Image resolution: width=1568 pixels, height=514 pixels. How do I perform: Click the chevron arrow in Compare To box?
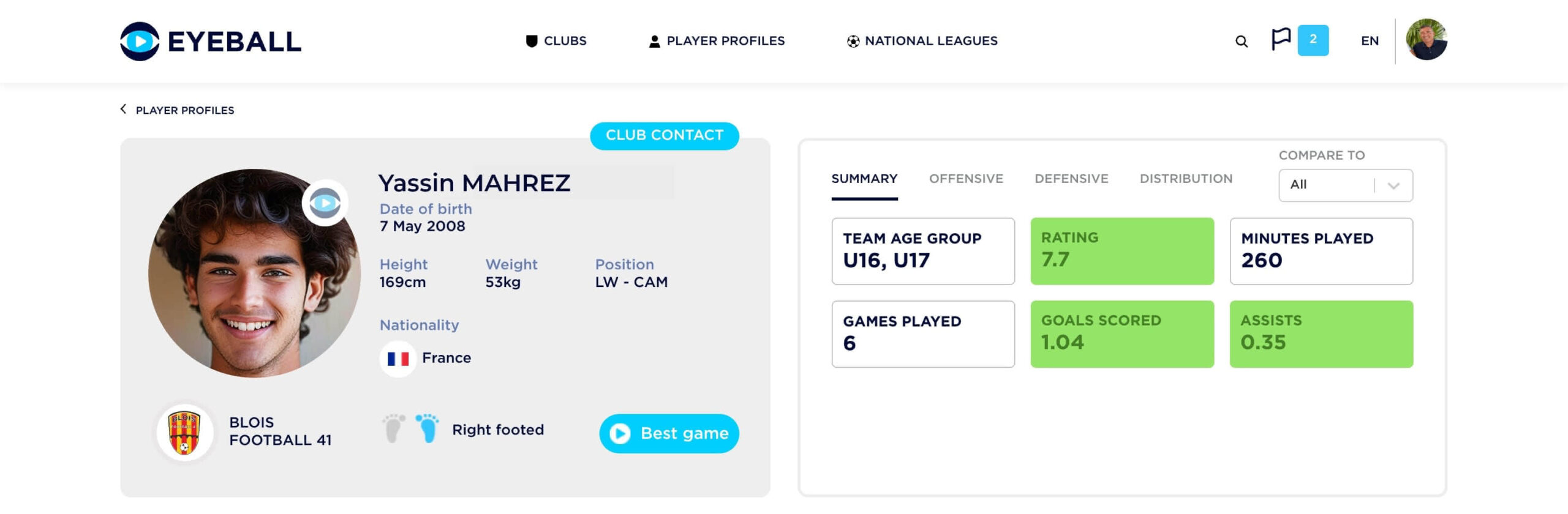(x=1393, y=185)
